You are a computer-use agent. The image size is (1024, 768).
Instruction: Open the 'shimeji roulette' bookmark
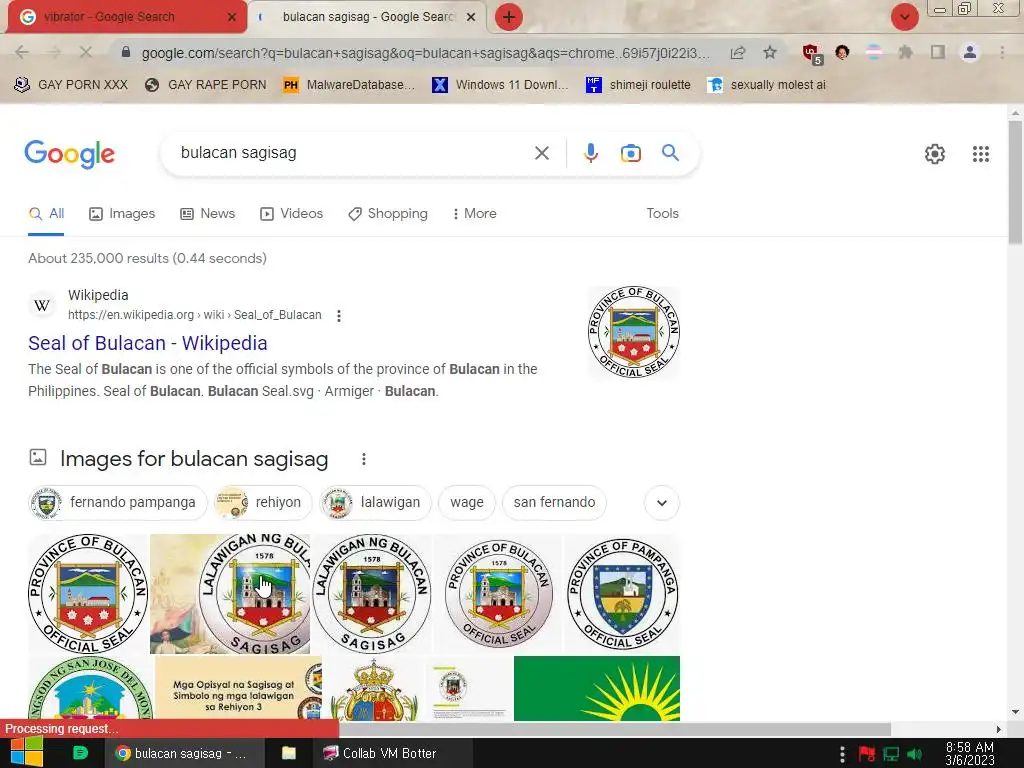638,85
